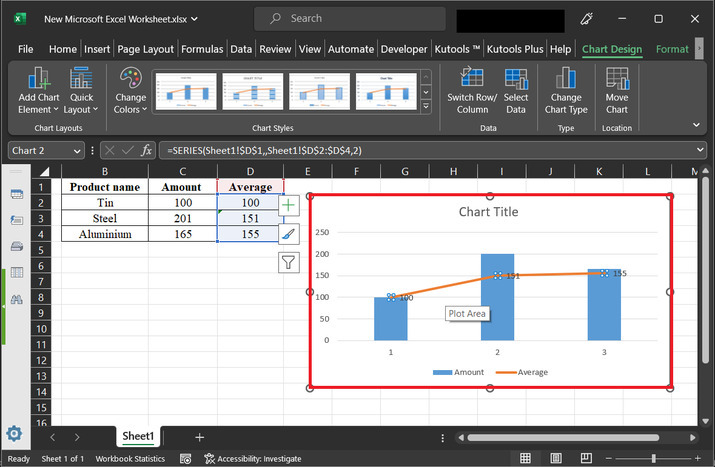Open Select Data dialog
The height and width of the screenshot is (467, 715).
(516, 91)
